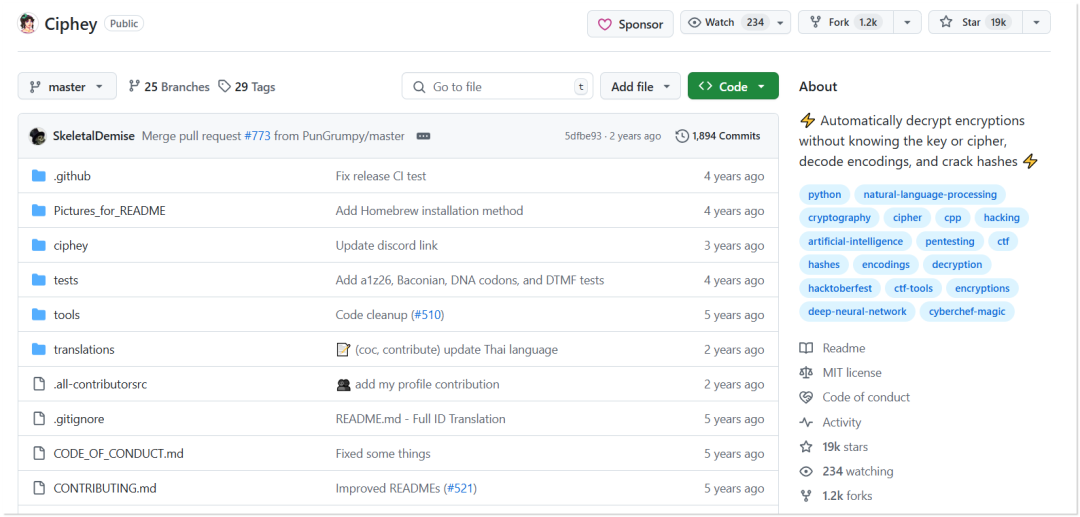The width and height of the screenshot is (1080, 517).
Task: Open the MIT license link
Action: pos(851,372)
